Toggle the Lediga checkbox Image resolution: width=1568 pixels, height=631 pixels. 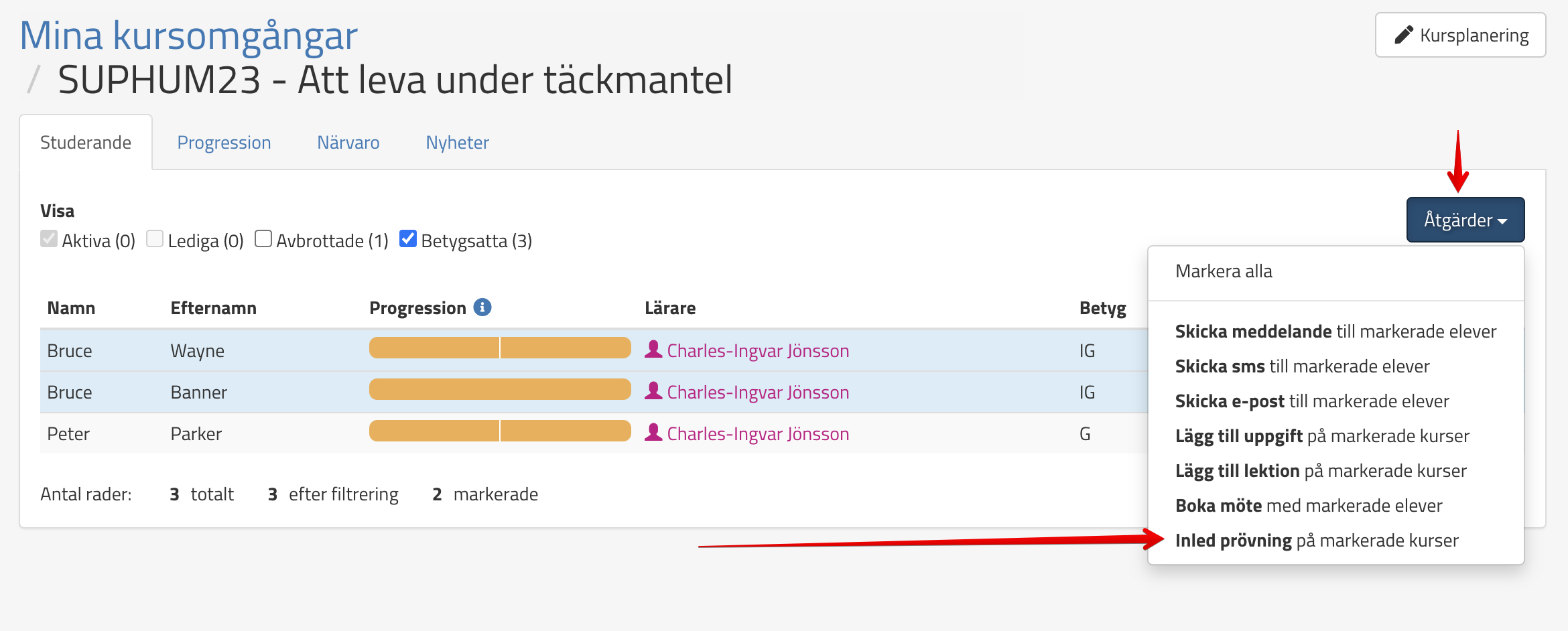(x=155, y=239)
